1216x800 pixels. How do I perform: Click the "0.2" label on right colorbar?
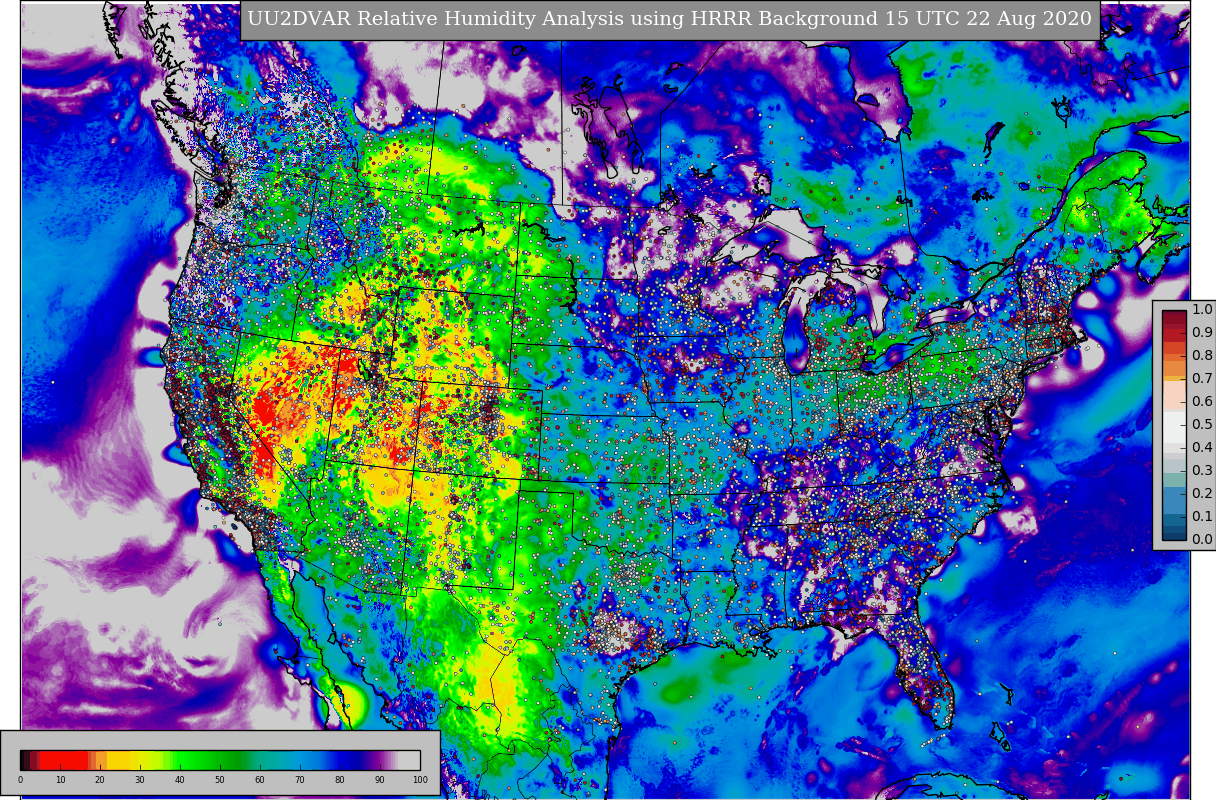[1202, 494]
